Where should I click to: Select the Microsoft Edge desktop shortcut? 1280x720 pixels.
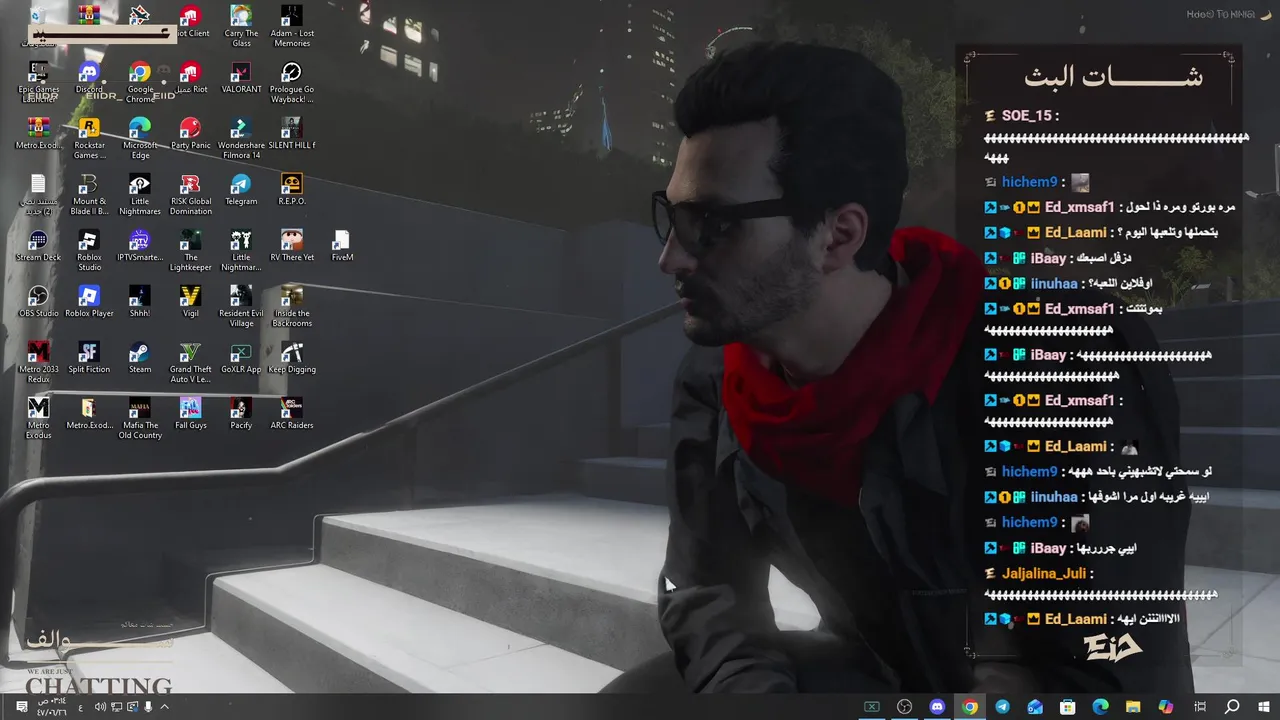pyautogui.click(x=140, y=138)
